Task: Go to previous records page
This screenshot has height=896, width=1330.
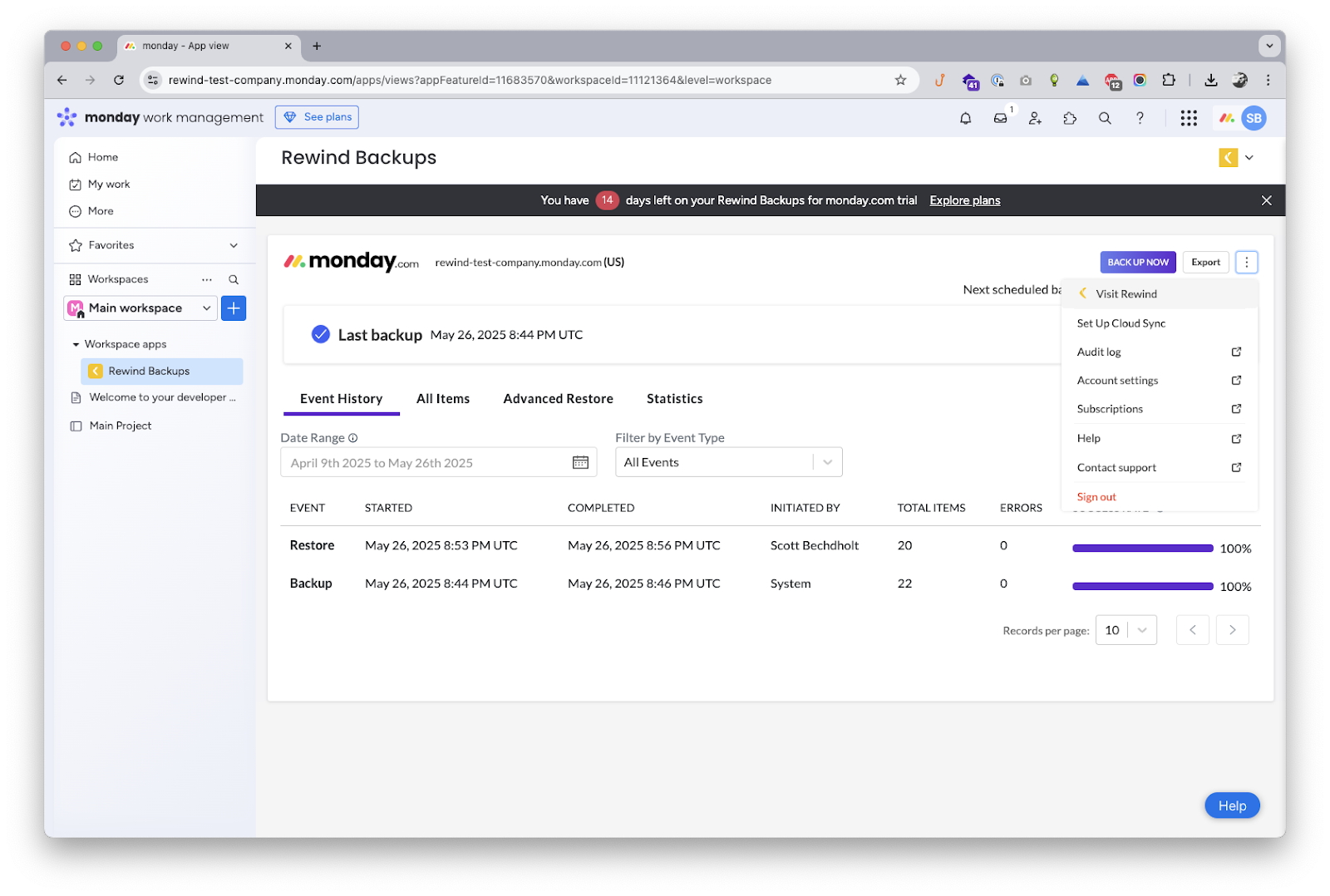Action: (x=1192, y=630)
